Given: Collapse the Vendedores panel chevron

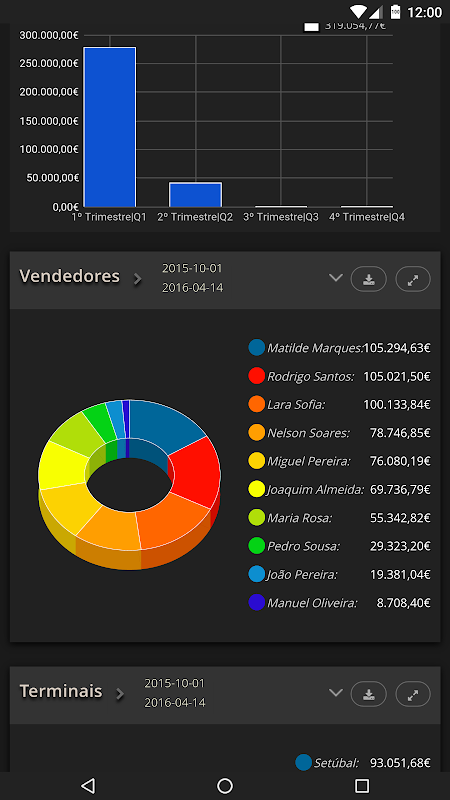Looking at the screenshot, I should pos(335,278).
